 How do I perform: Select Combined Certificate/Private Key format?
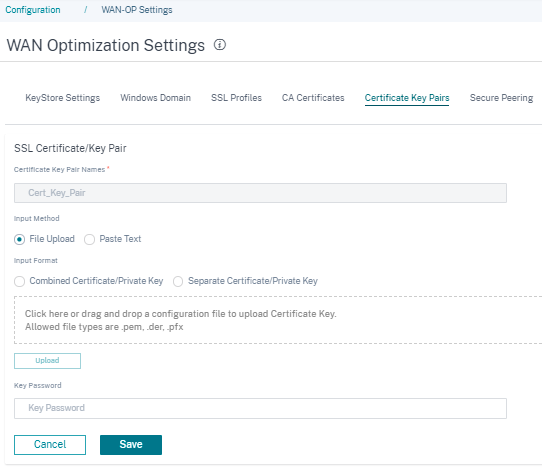pos(19,281)
